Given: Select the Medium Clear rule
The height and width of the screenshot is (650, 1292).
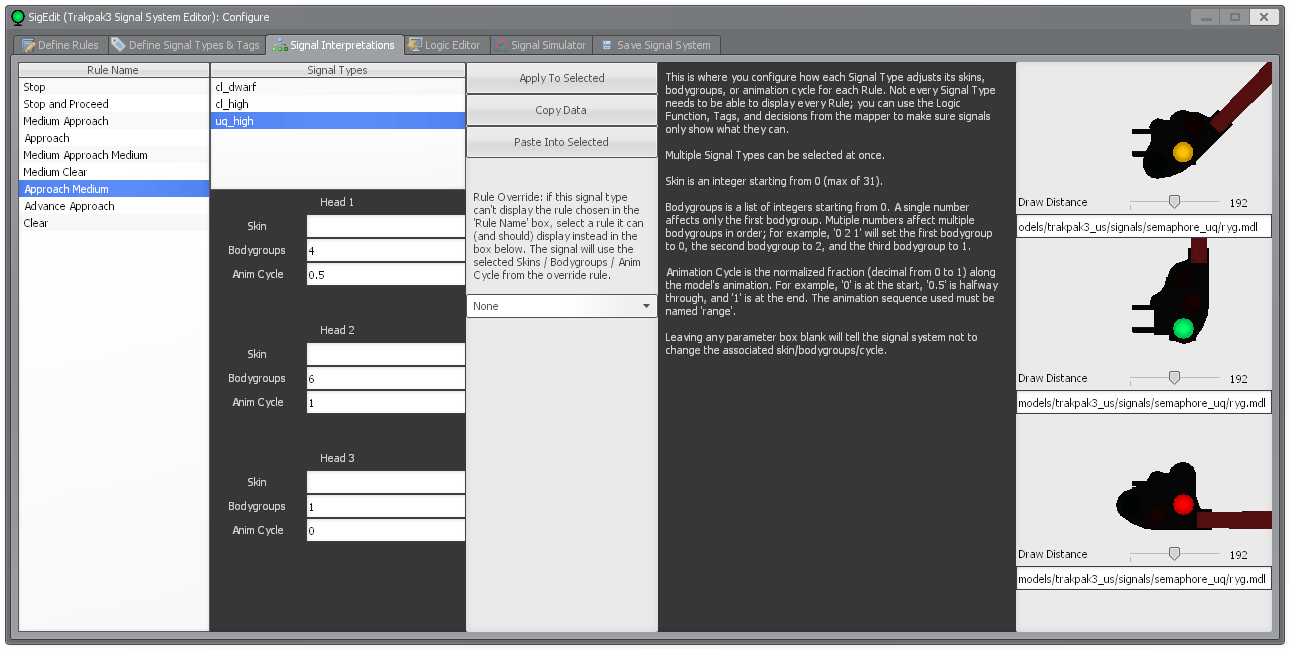Looking at the screenshot, I should point(114,172).
